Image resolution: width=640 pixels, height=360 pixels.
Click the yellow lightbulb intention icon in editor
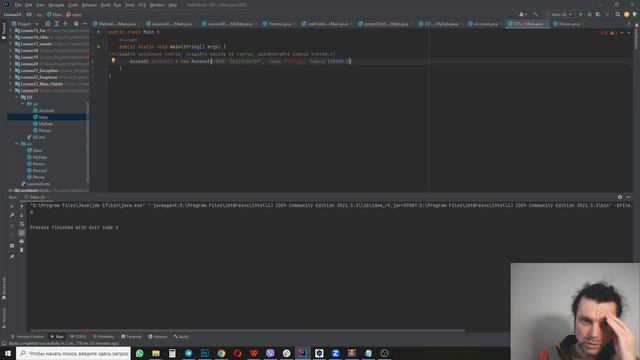pyautogui.click(x=113, y=60)
